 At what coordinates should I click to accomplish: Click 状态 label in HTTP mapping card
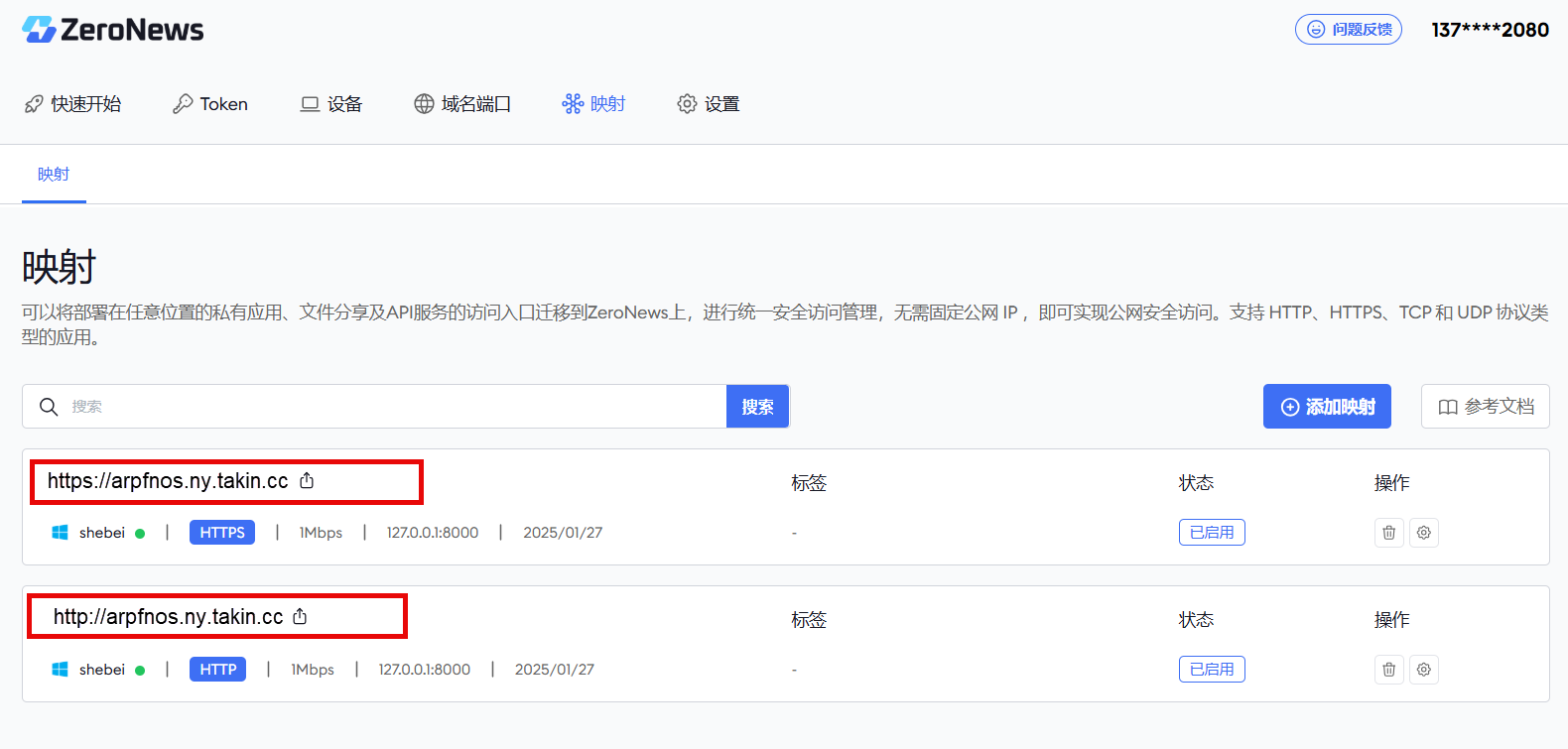click(1196, 620)
